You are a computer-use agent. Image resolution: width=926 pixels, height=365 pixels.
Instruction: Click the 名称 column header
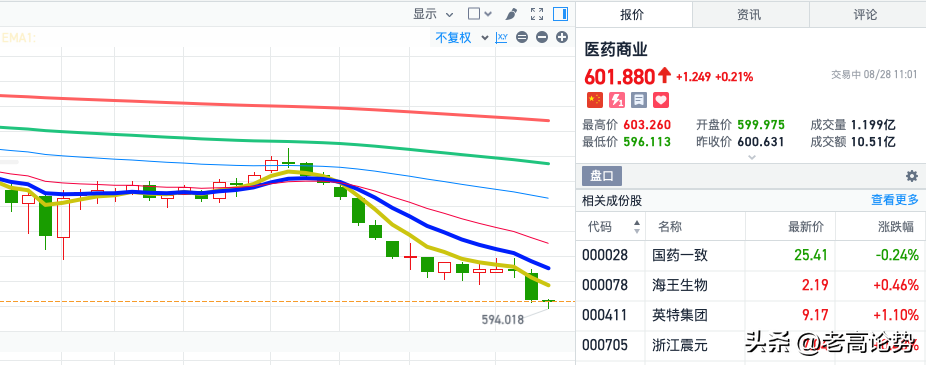(x=670, y=226)
